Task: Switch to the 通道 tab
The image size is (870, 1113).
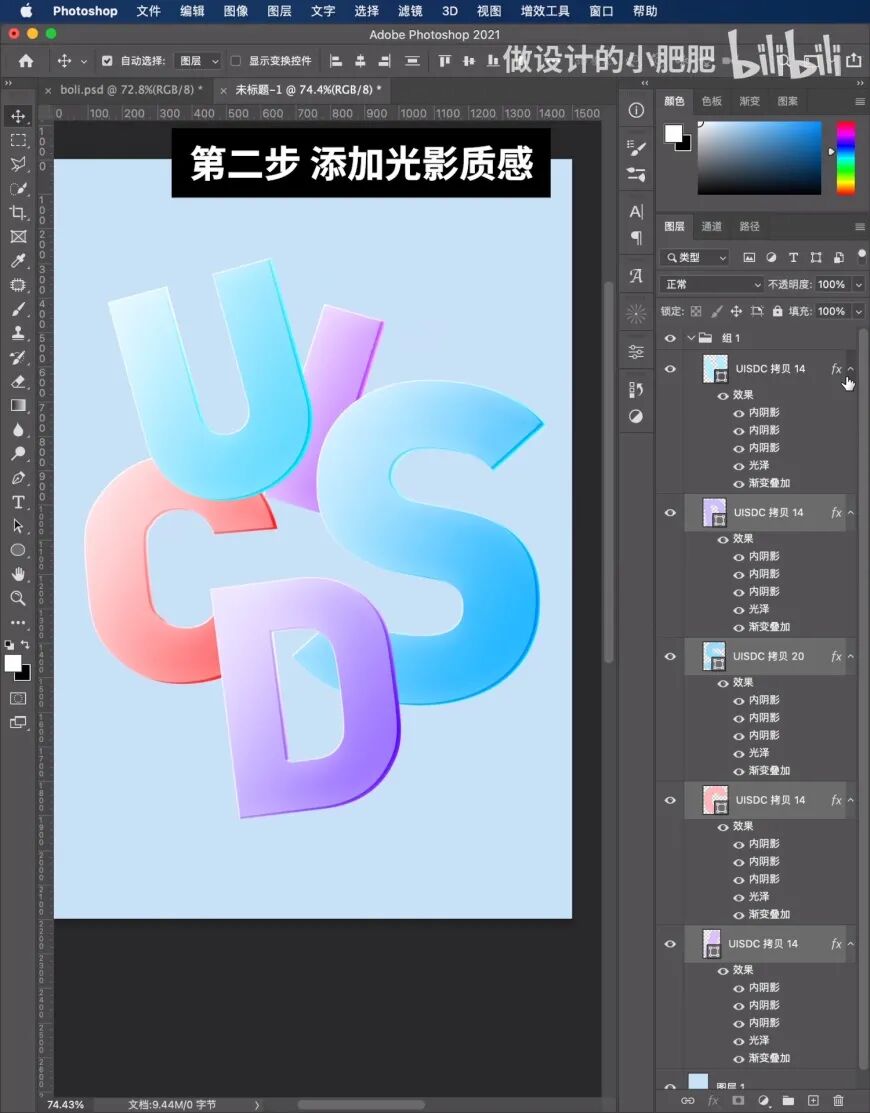Action: point(711,226)
